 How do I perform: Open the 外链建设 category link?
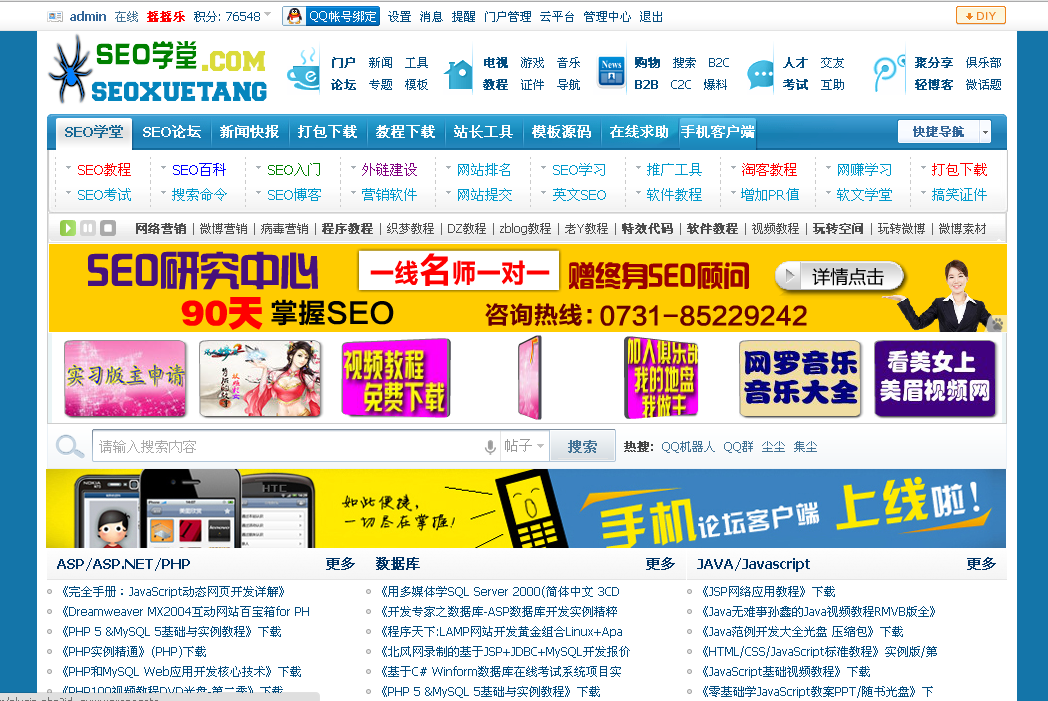tap(389, 170)
